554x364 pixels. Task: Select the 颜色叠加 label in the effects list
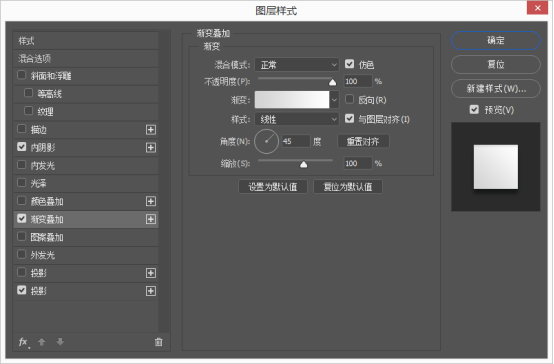[47, 201]
